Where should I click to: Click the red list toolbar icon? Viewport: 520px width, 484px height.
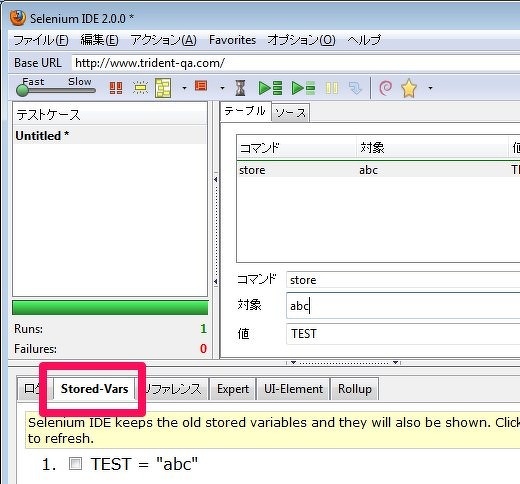(201, 86)
